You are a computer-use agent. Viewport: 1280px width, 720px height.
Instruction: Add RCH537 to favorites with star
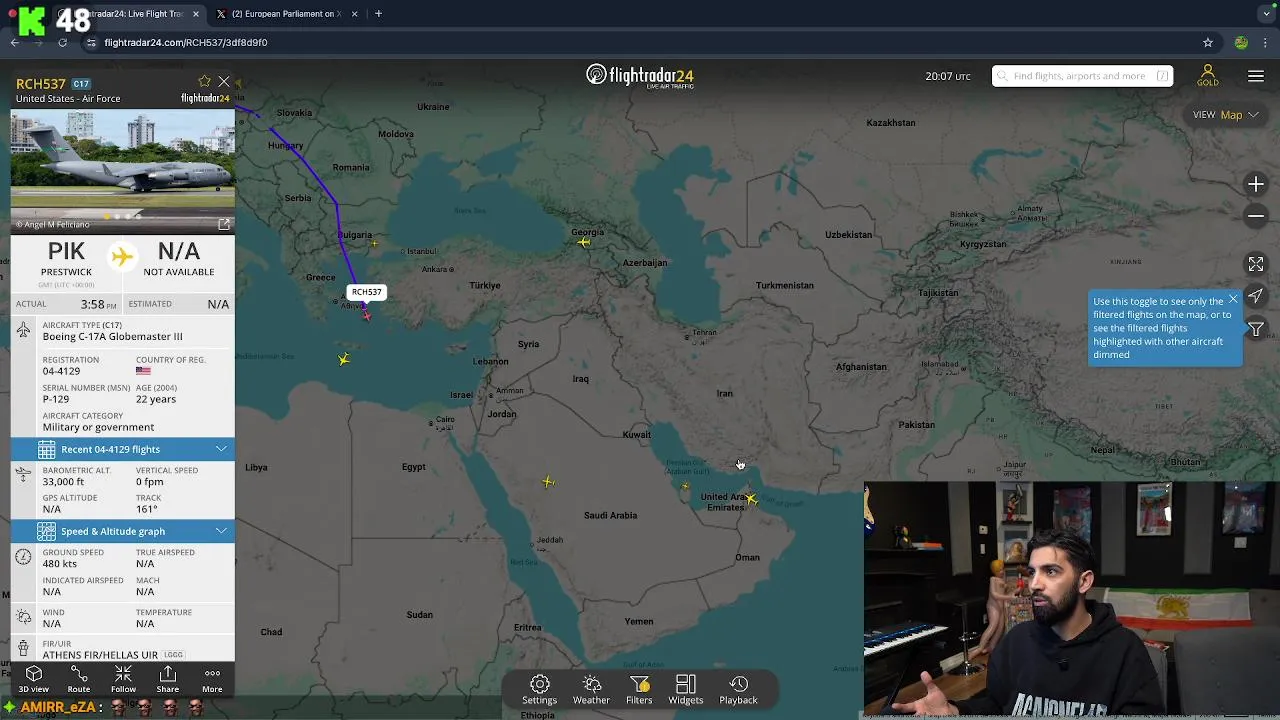click(x=204, y=82)
